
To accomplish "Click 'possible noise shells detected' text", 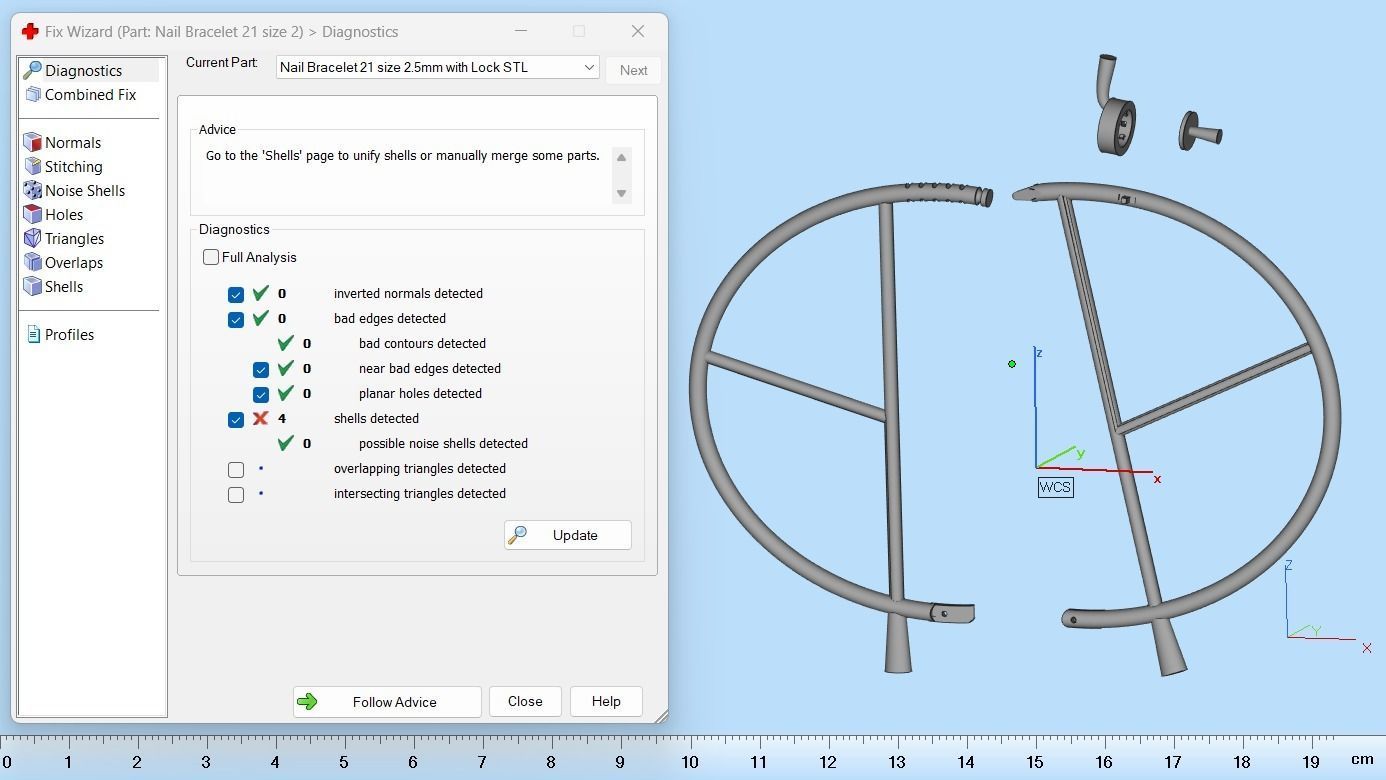I will point(443,443).
